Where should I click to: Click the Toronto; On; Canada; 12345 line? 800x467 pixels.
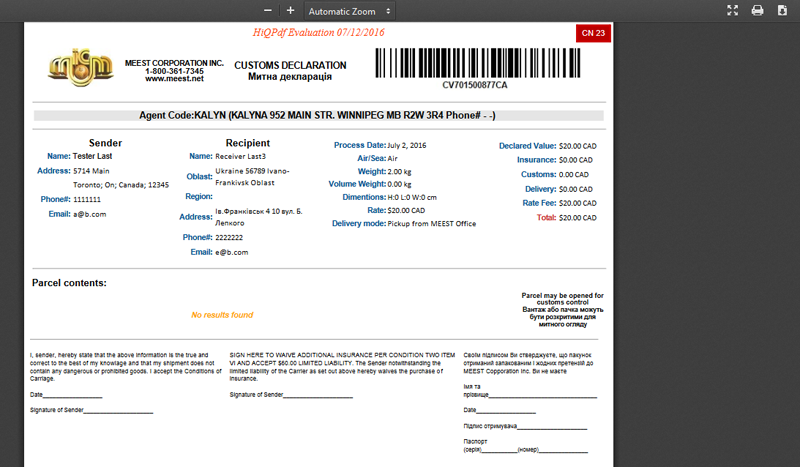(121, 185)
